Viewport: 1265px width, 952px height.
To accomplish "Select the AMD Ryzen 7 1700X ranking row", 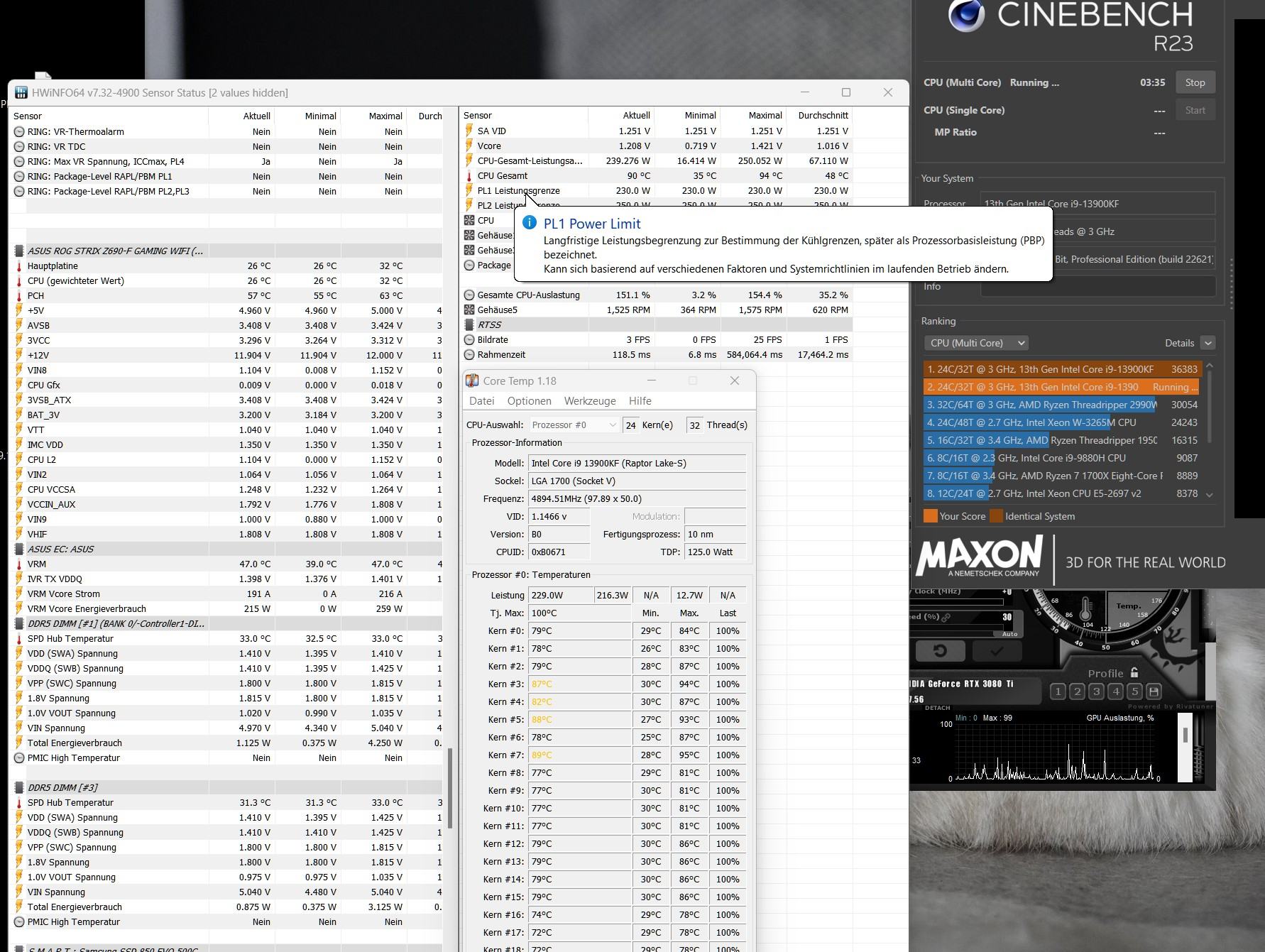I will (x=1062, y=476).
